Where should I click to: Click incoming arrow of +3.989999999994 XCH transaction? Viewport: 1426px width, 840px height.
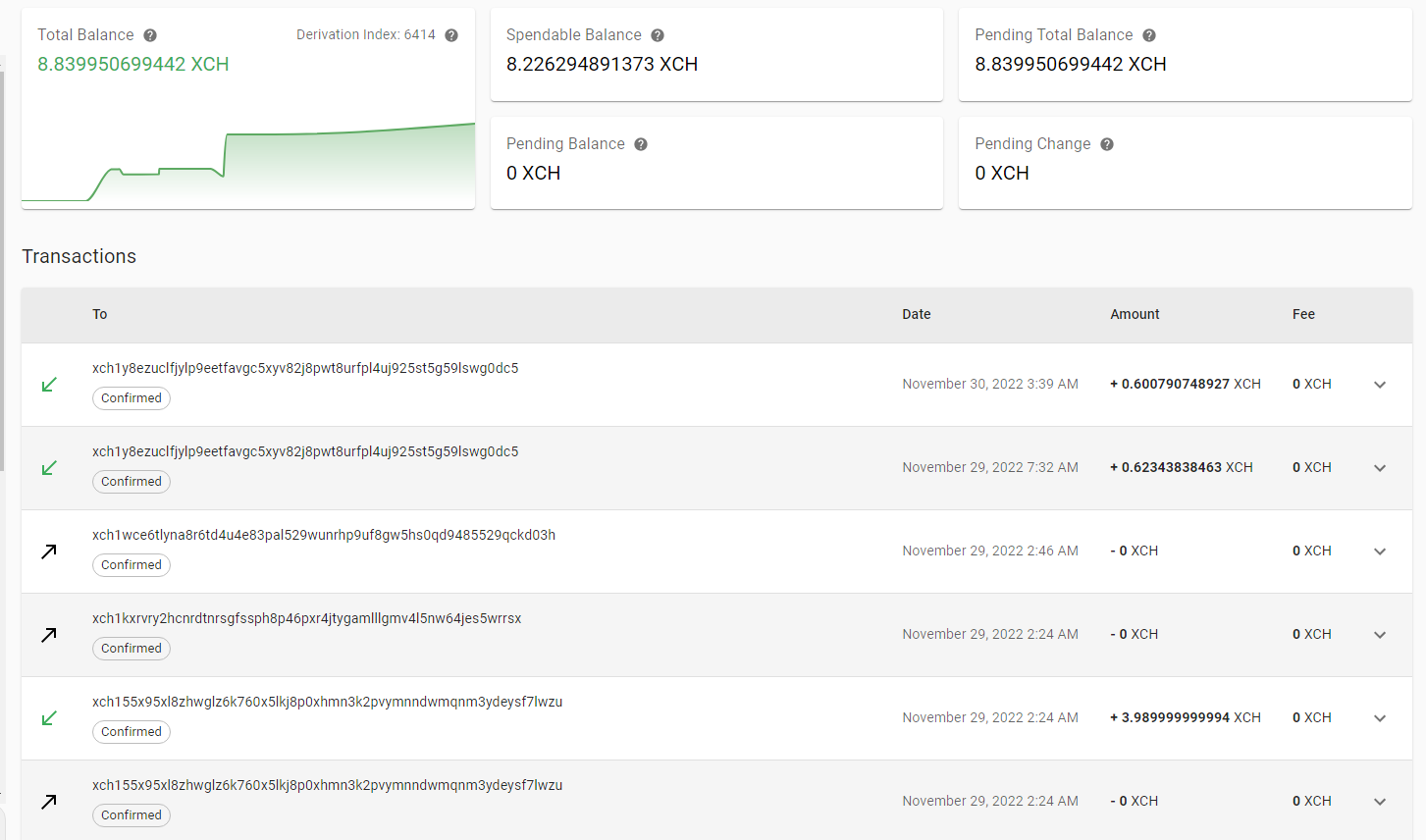[x=49, y=718]
